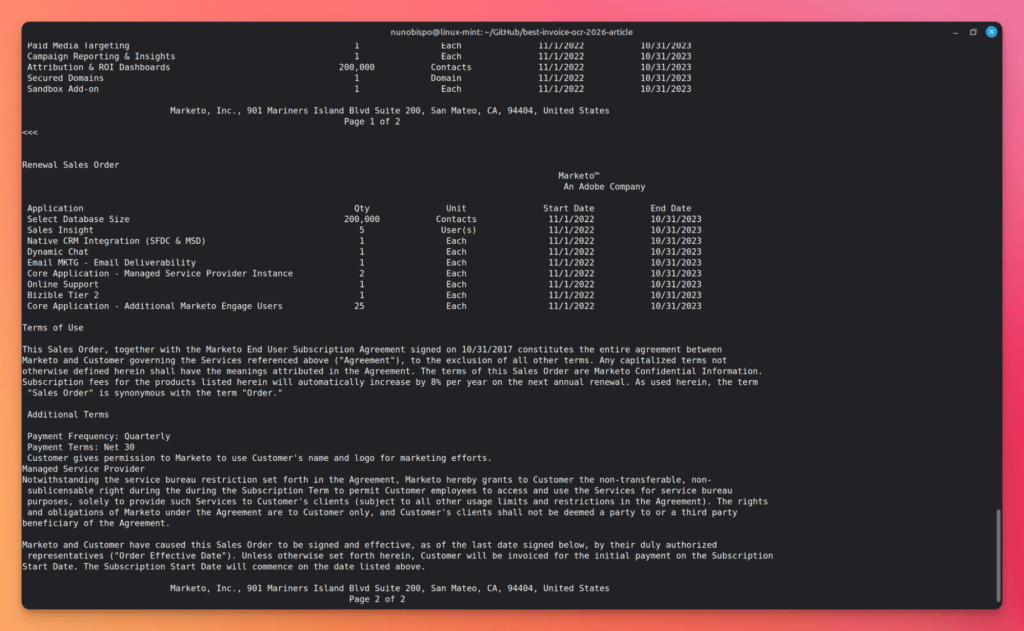The image size is (1024, 631).
Task: Close the terminal window
Action: pos(991,31)
